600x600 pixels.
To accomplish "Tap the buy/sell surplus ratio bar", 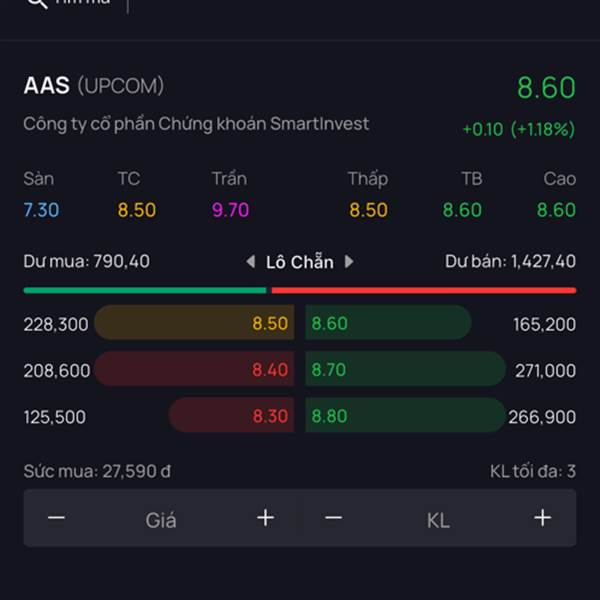I will click(x=299, y=290).
